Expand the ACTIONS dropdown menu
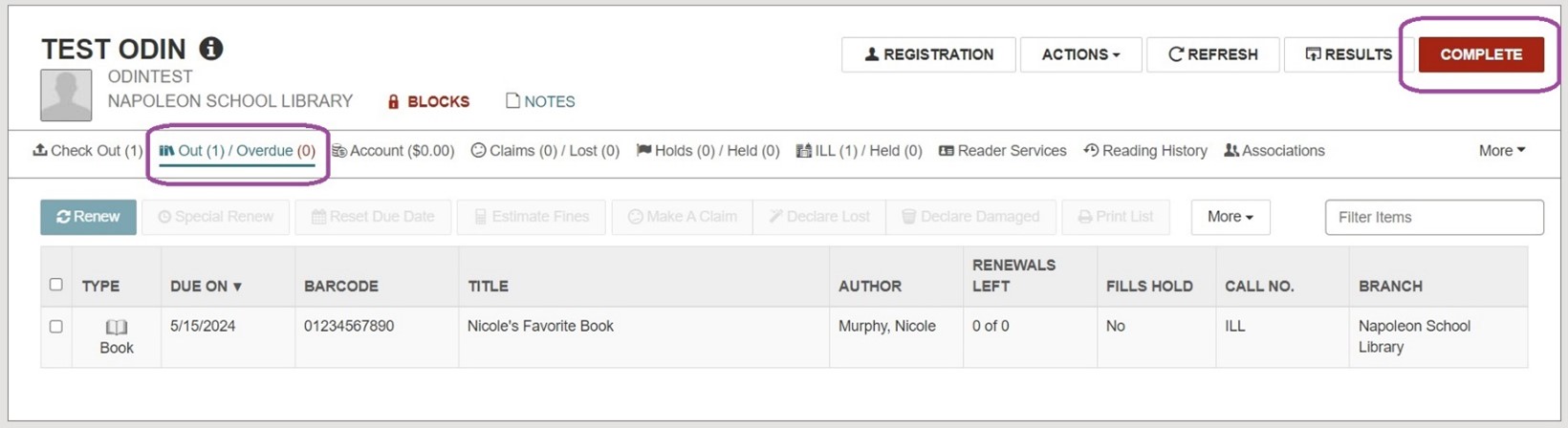Viewport: 1568px width, 428px height. tap(1080, 54)
